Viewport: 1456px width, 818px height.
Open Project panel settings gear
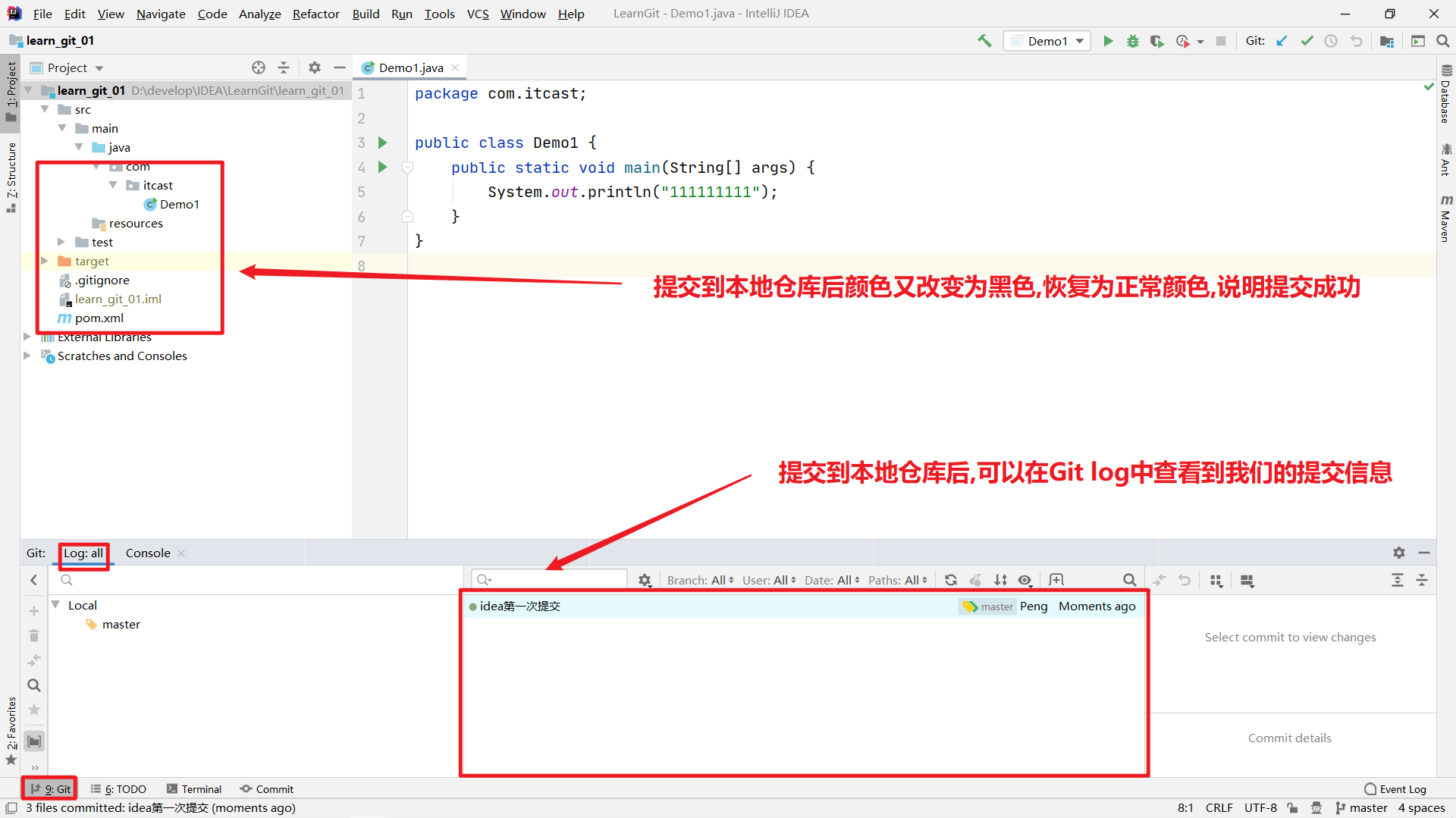[x=315, y=67]
